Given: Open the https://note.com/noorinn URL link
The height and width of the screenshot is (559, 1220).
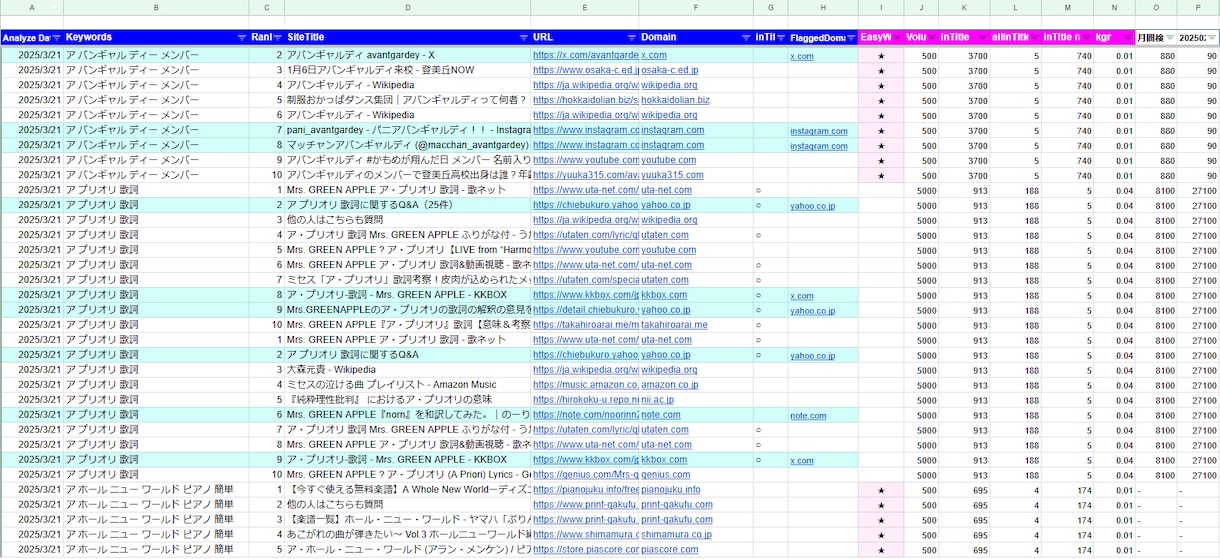Looking at the screenshot, I should click(x=585, y=415).
